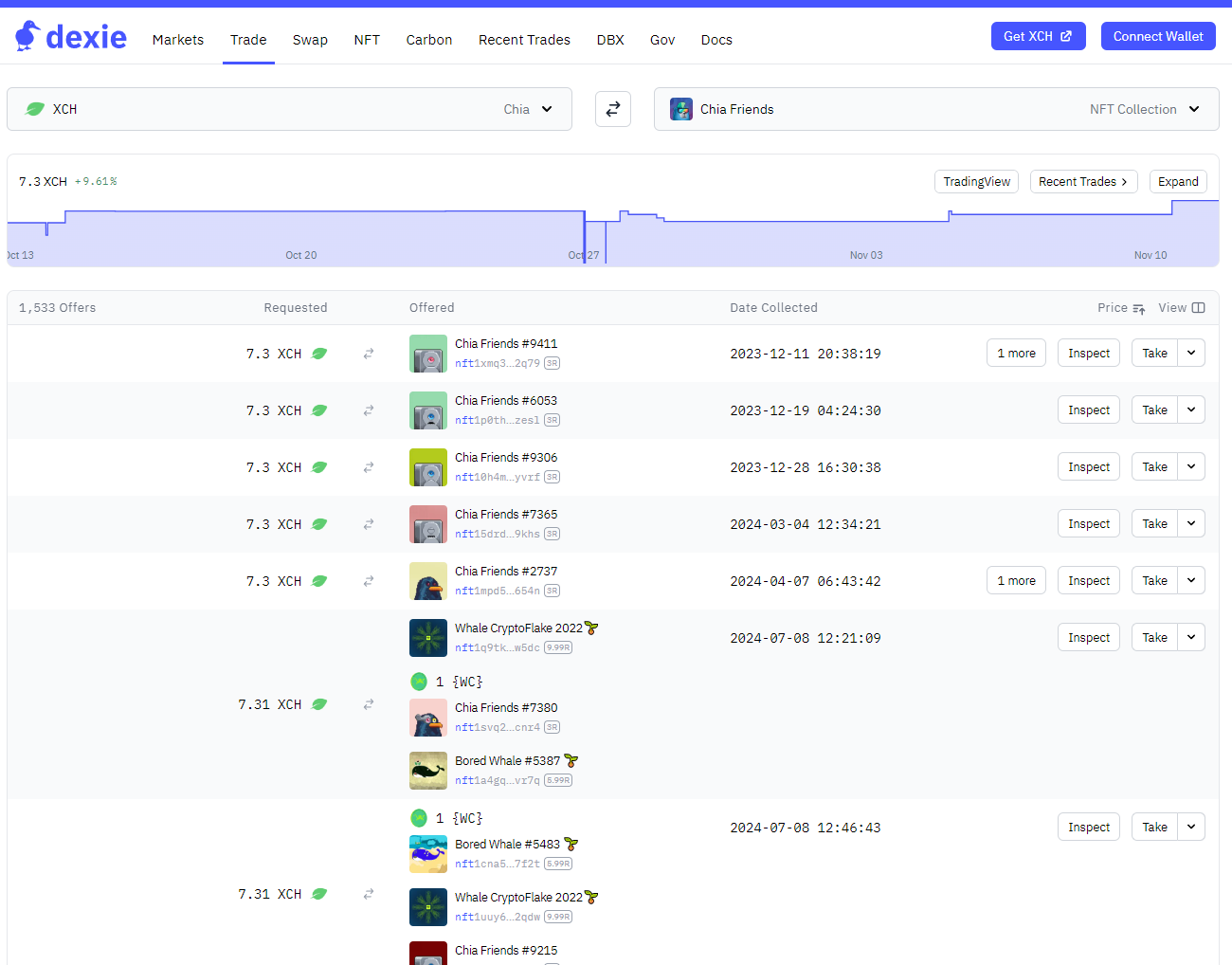1232x965 pixels.
Task: Expand Take options for Chia Friends #9306
Action: pos(1191,466)
